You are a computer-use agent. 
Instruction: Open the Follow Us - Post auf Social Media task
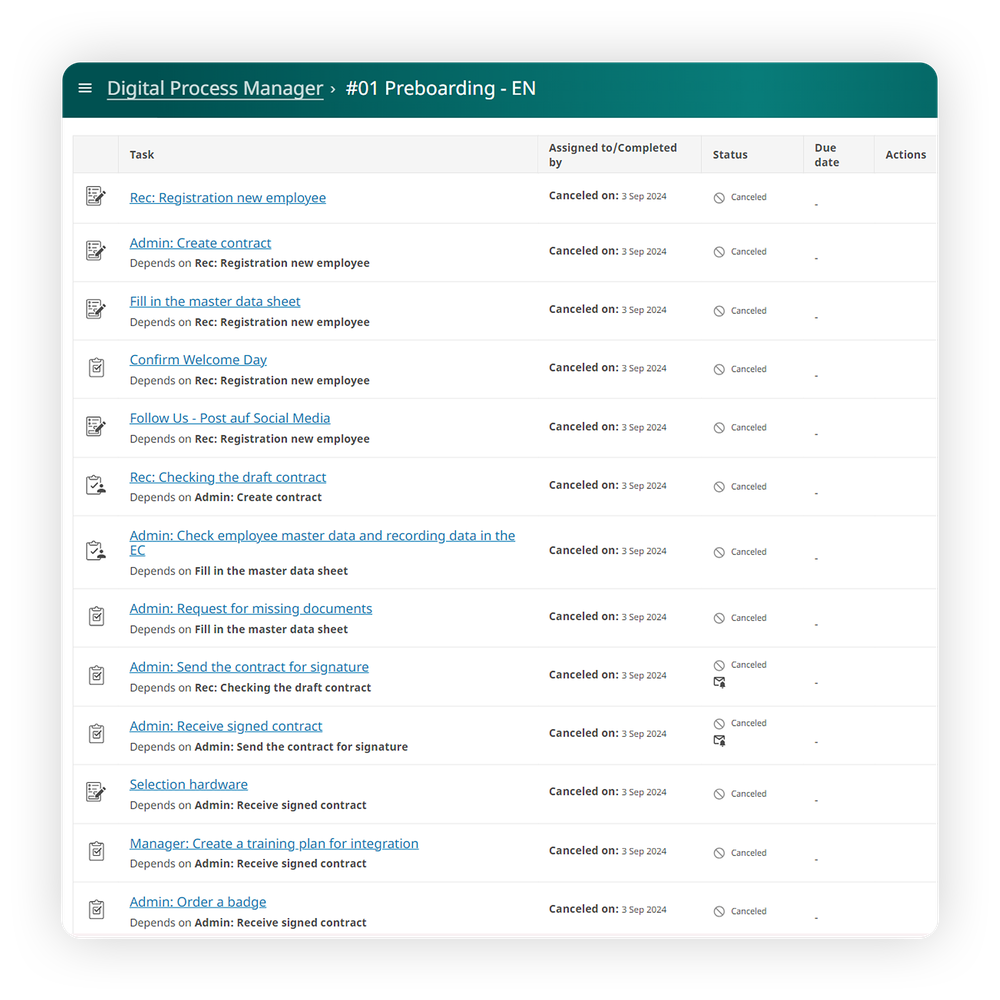(x=230, y=418)
